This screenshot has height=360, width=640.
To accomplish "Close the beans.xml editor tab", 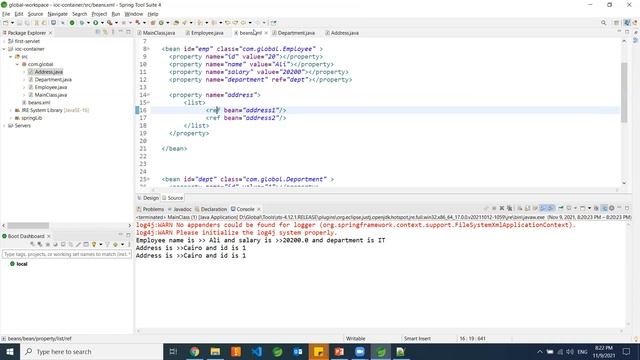I will tap(266, 33).
